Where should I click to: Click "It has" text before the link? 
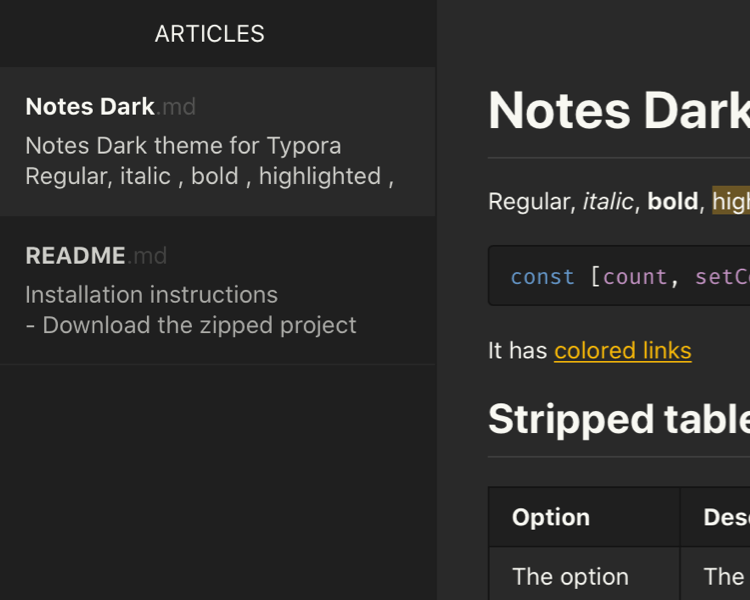517,351
